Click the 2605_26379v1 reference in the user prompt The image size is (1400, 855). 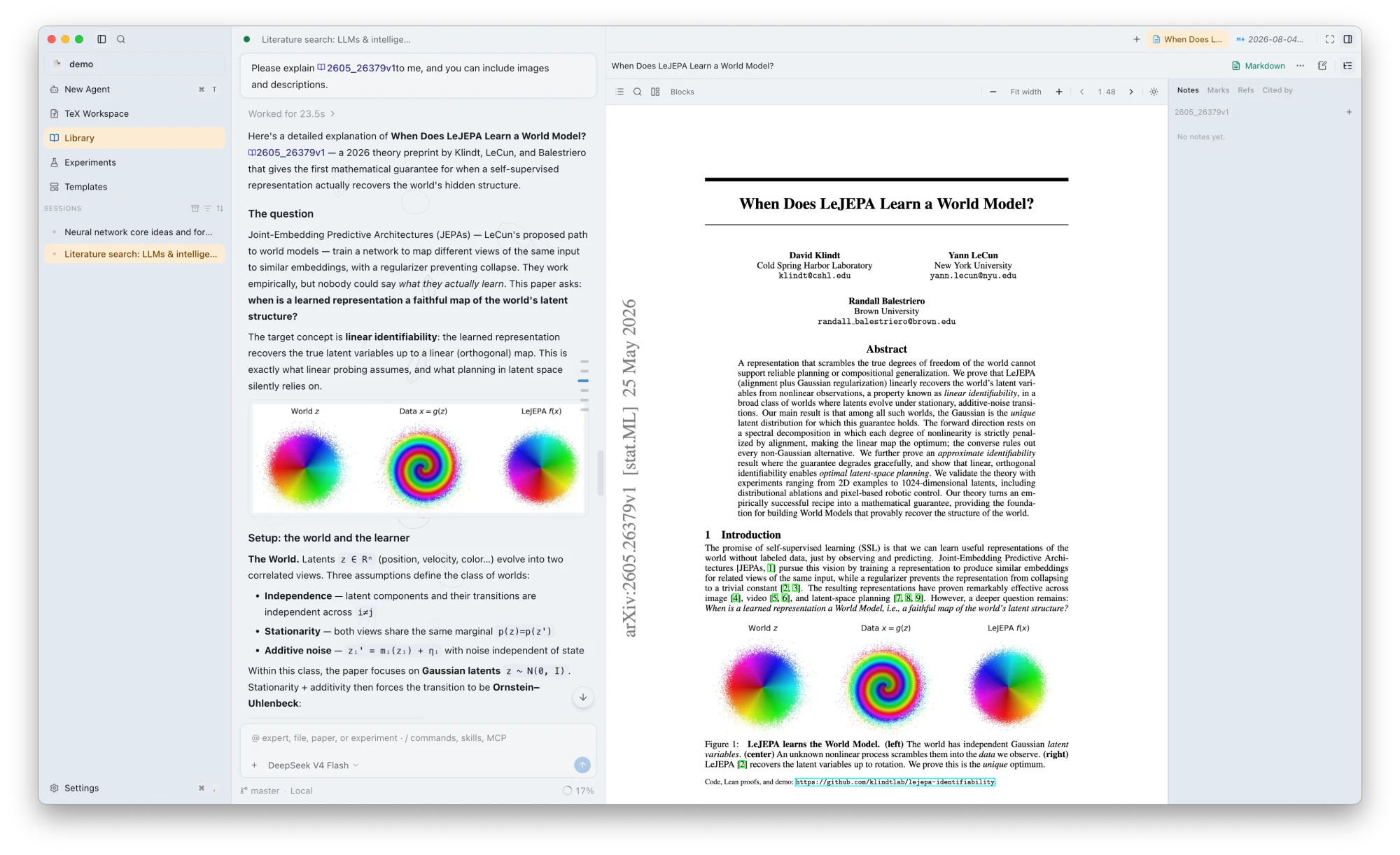pyautogui.click(x=356, y=68)
